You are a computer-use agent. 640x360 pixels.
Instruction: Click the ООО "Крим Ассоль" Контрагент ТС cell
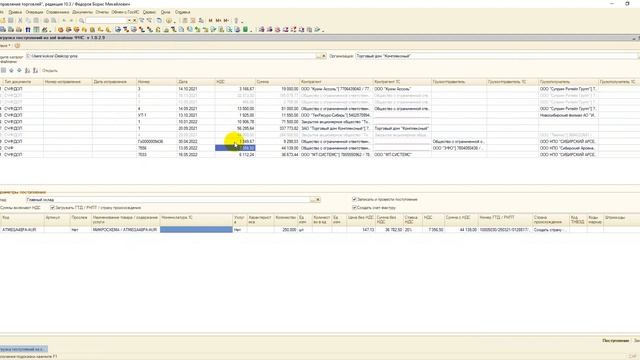[402, 89]
